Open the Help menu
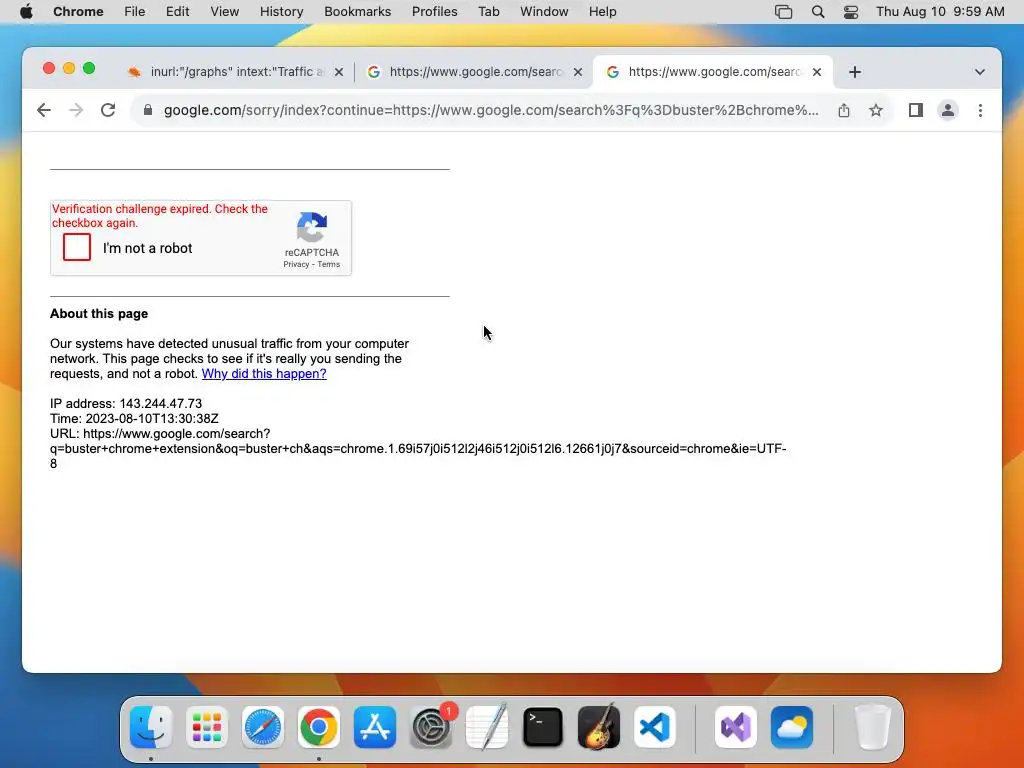1024x768 pixels. click(x=603, y=12)
